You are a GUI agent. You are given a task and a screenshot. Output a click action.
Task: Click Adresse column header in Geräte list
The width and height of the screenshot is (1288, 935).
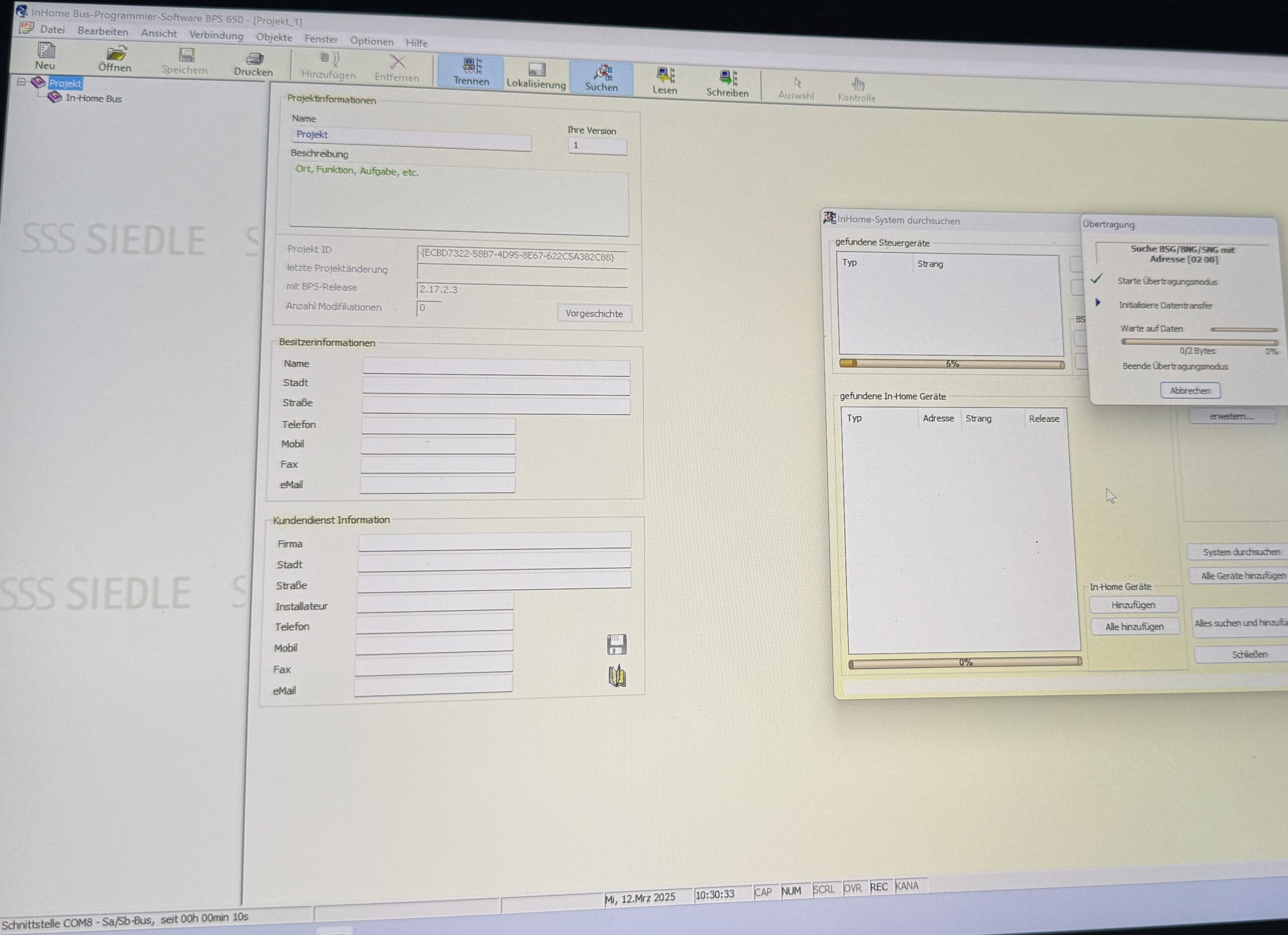click(x=938, y=418)
